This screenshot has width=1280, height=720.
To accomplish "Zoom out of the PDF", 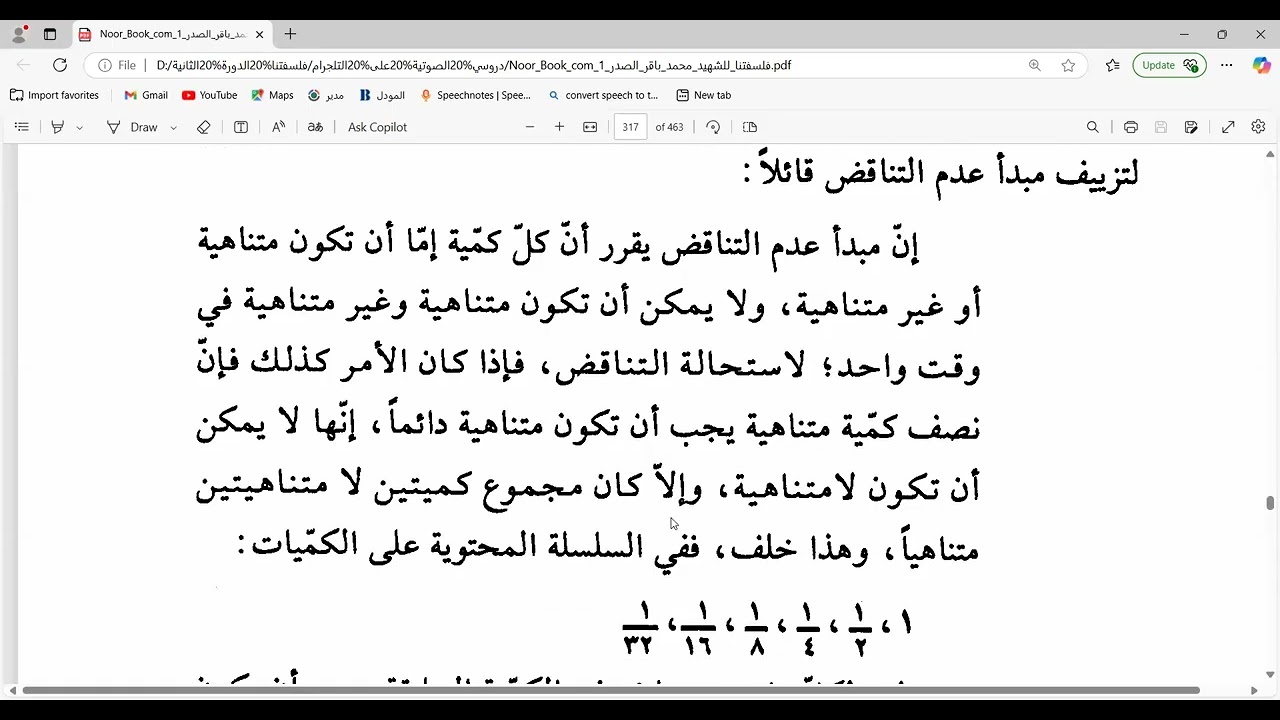I will [530, 127].
